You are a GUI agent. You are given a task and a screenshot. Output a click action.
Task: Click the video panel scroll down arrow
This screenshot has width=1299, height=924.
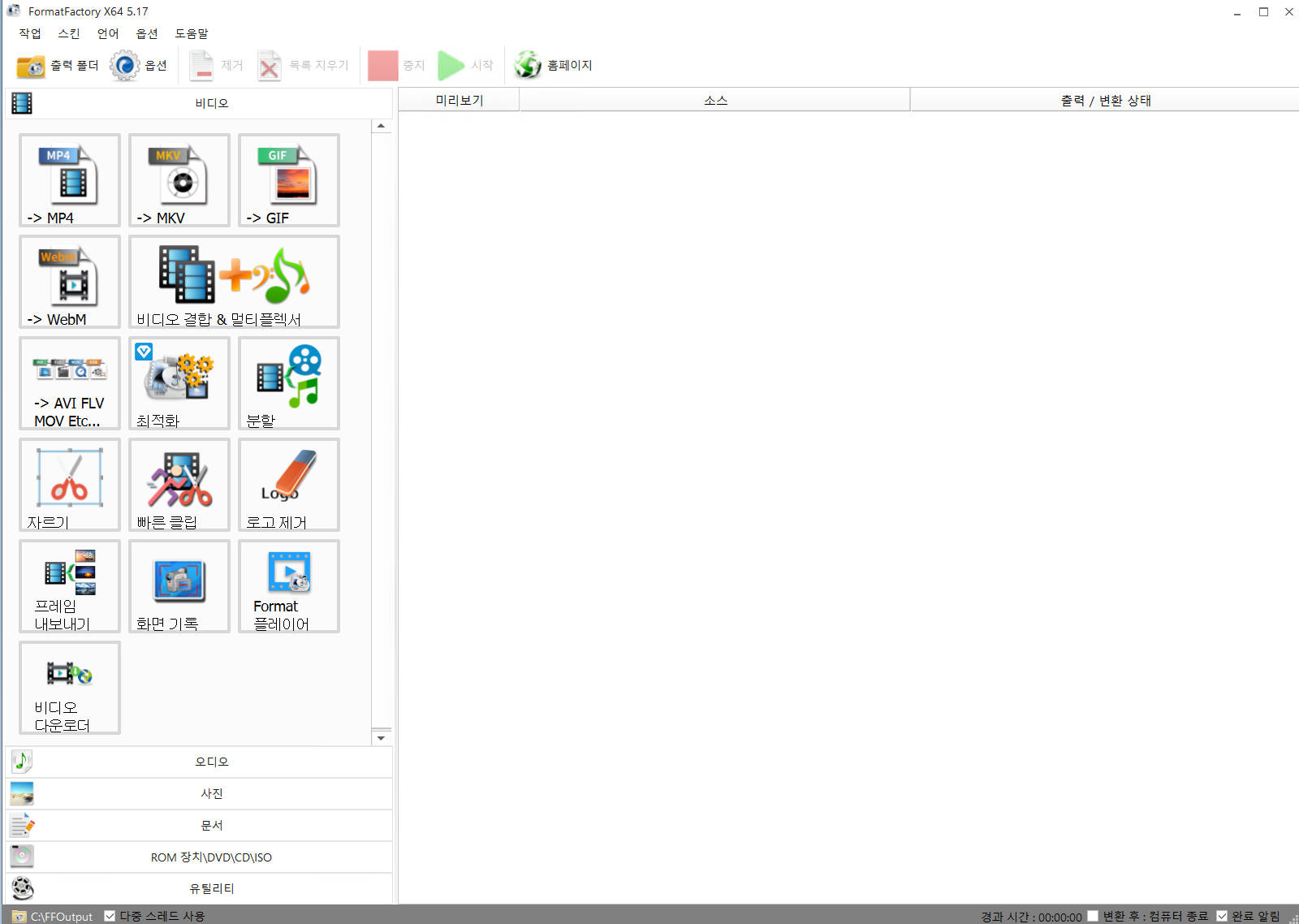click(x=381, y=738)
